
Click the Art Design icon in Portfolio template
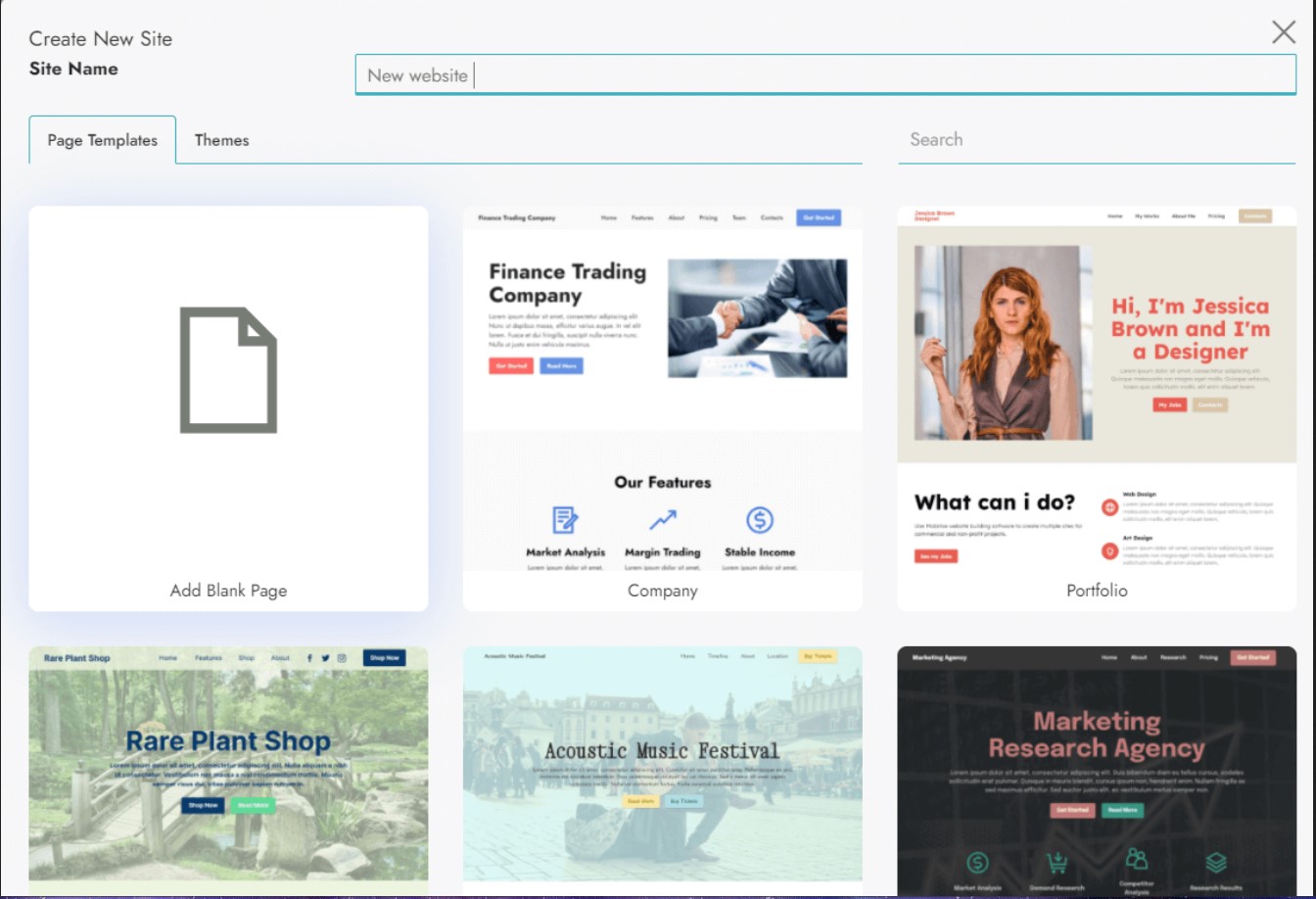[x=1109, y=551]
